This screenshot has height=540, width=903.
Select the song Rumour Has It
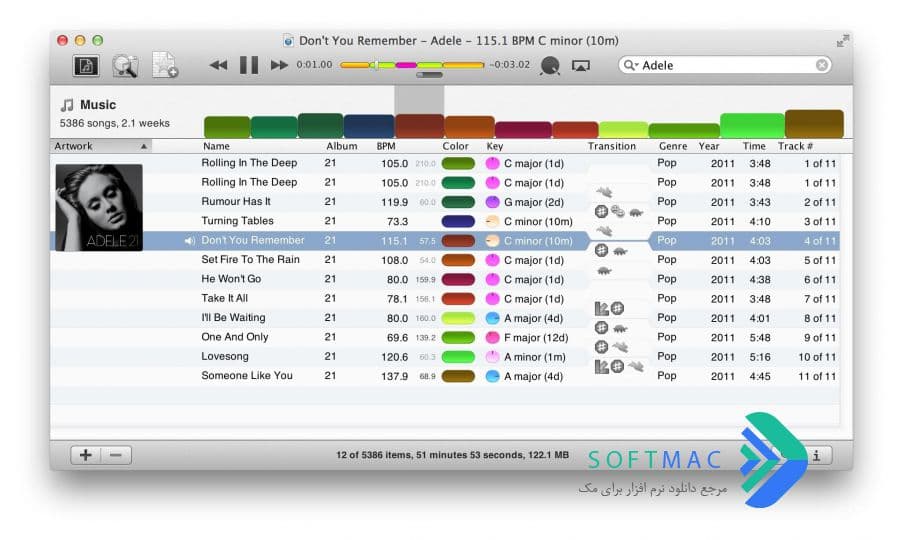point(236,201)
